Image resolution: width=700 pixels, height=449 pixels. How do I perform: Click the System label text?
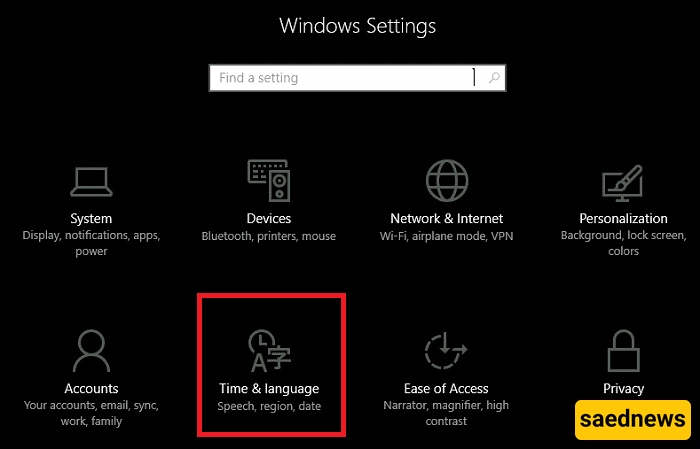click(91, 218)
